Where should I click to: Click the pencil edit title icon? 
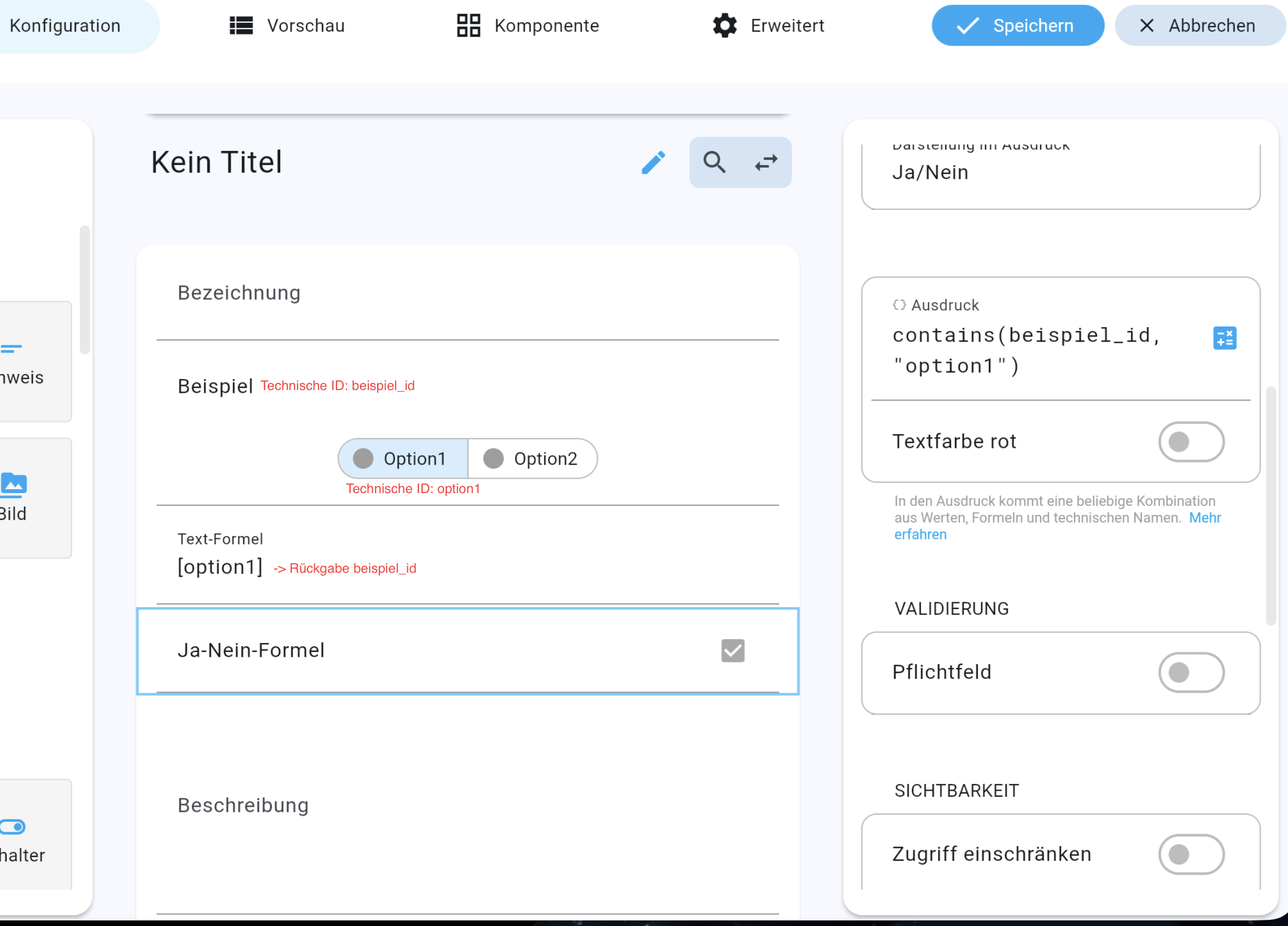pyautogui.click(x=653, y=163)
